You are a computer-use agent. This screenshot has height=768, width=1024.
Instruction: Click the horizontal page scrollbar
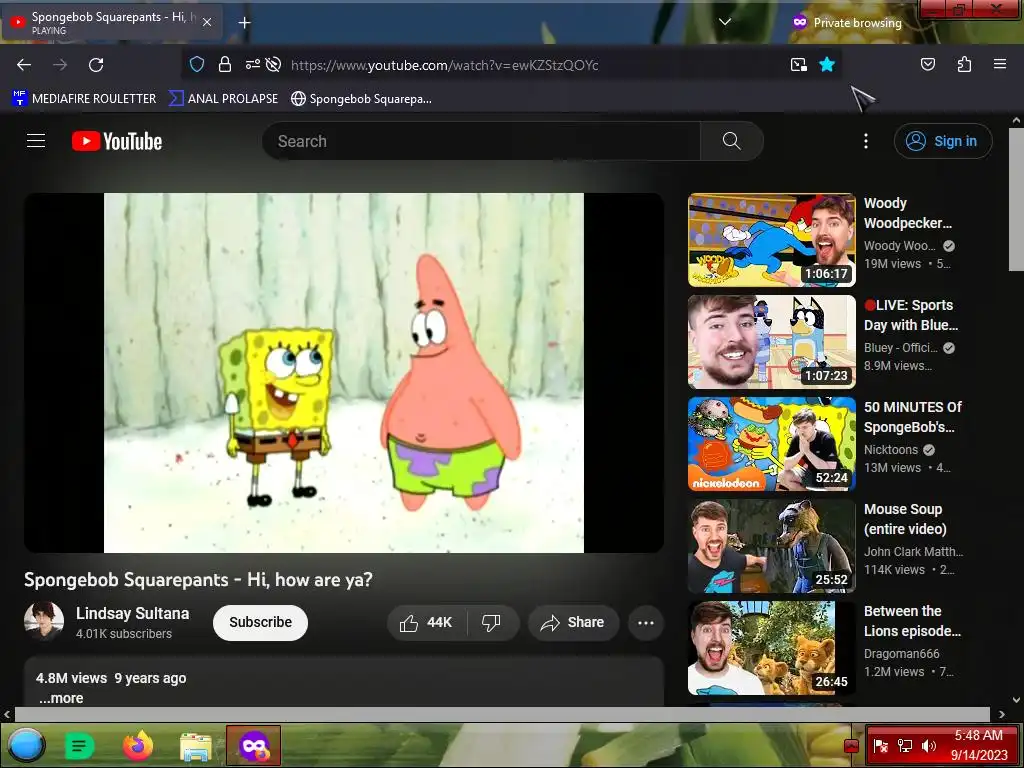(502, 714)
